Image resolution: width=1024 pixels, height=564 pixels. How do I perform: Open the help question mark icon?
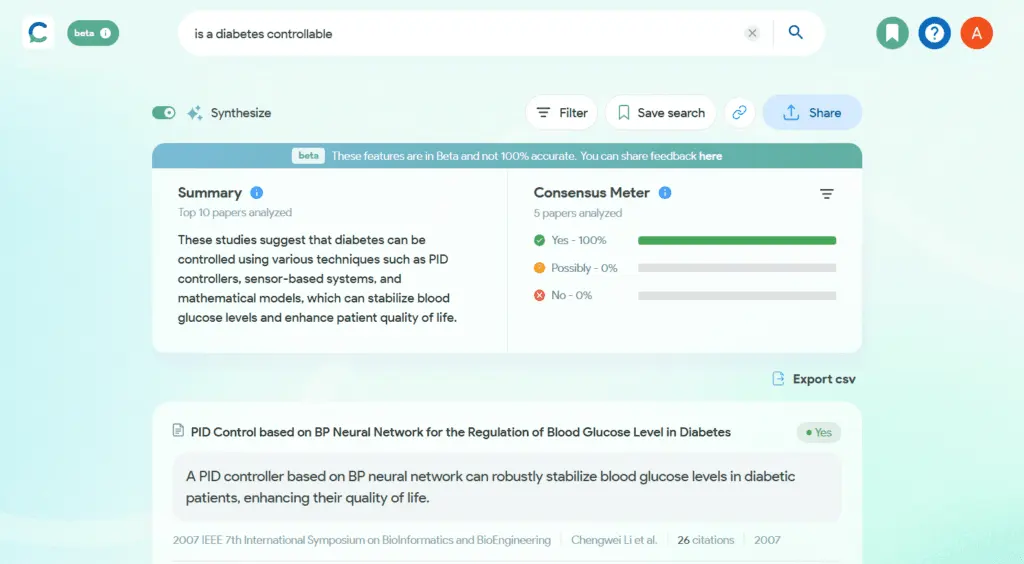(935, 33)
